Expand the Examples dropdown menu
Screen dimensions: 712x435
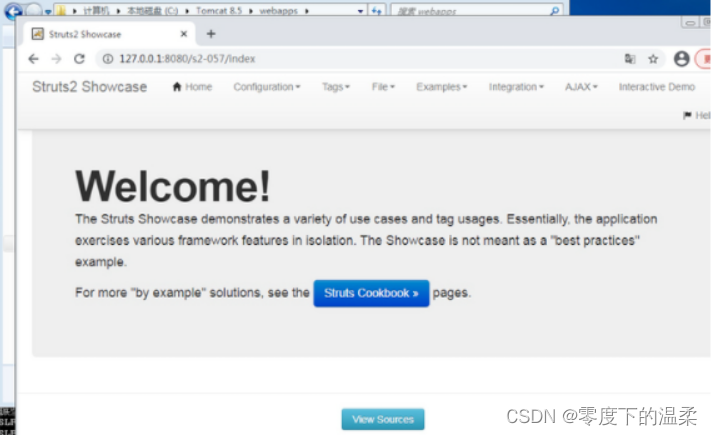click(442, 87)
